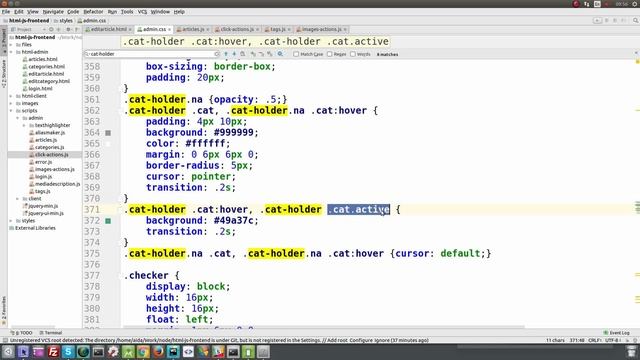Open the Navigate menu
This screenshot has width=640, height=360.
[53, 12]
